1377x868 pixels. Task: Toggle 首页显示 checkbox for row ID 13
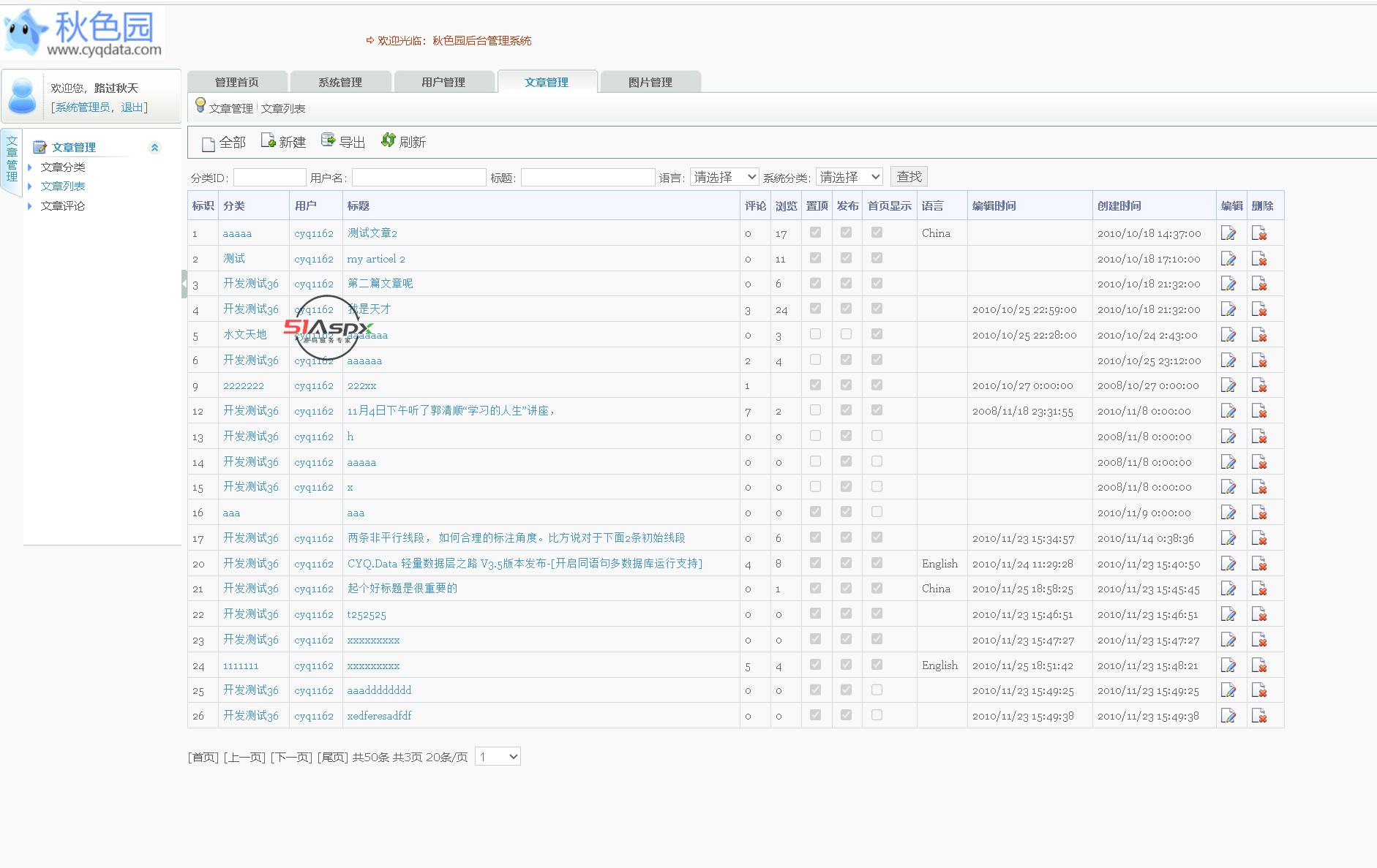click(x=877, y=436)
